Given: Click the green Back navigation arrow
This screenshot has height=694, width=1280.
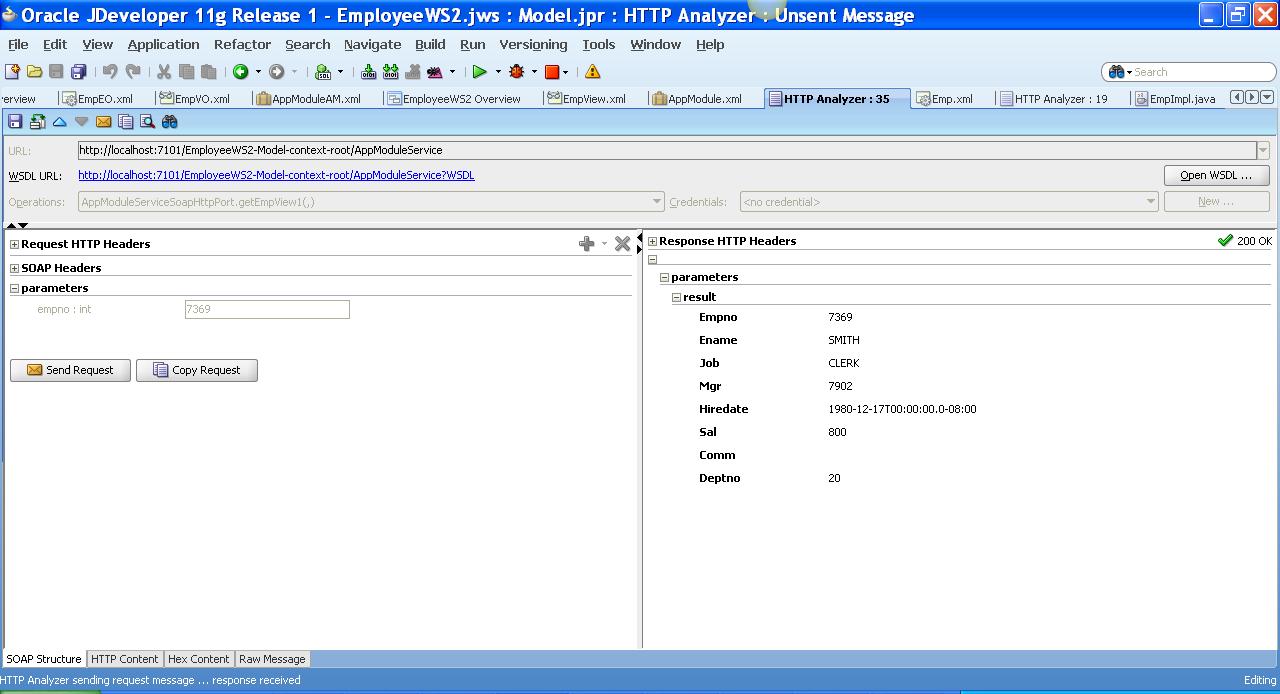Looking at the screenshot, I should 240,71.
